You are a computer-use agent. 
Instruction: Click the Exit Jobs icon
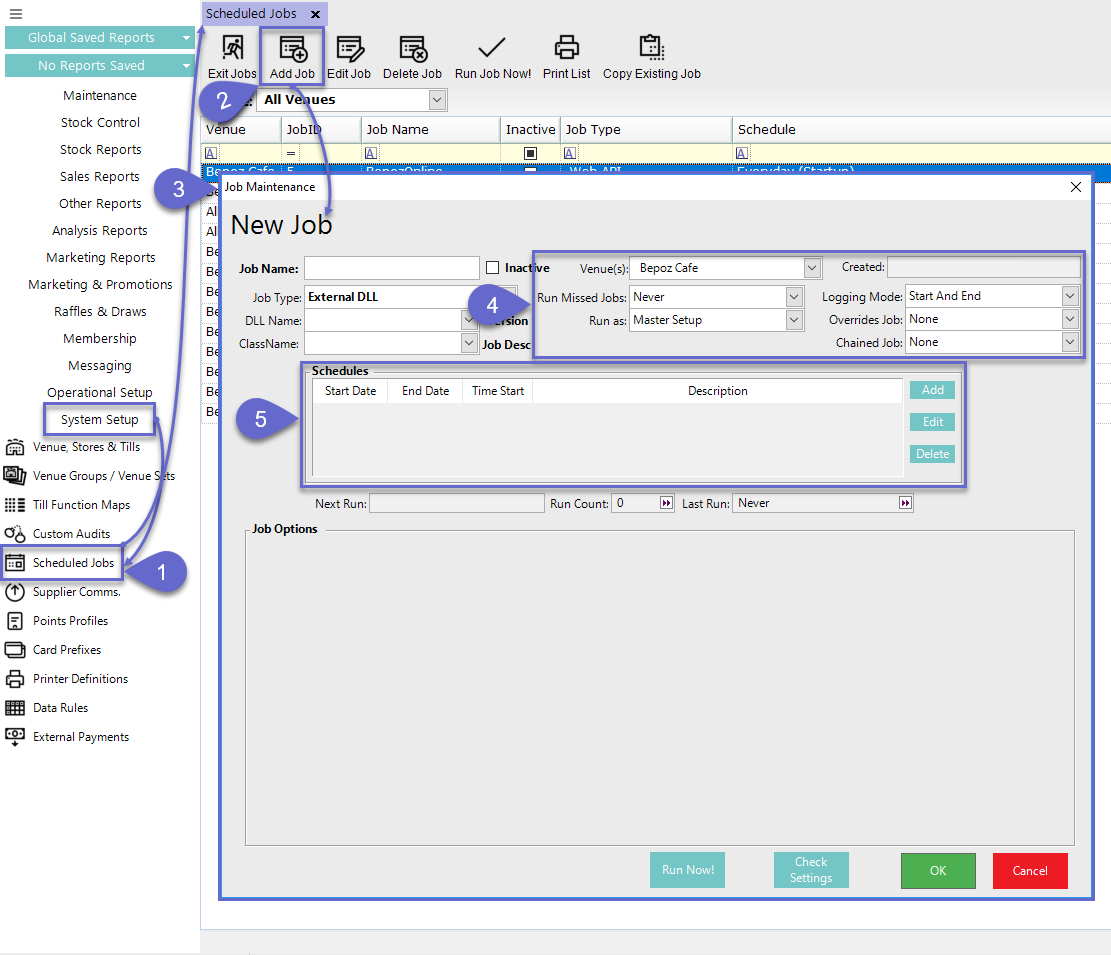(232, 49)
